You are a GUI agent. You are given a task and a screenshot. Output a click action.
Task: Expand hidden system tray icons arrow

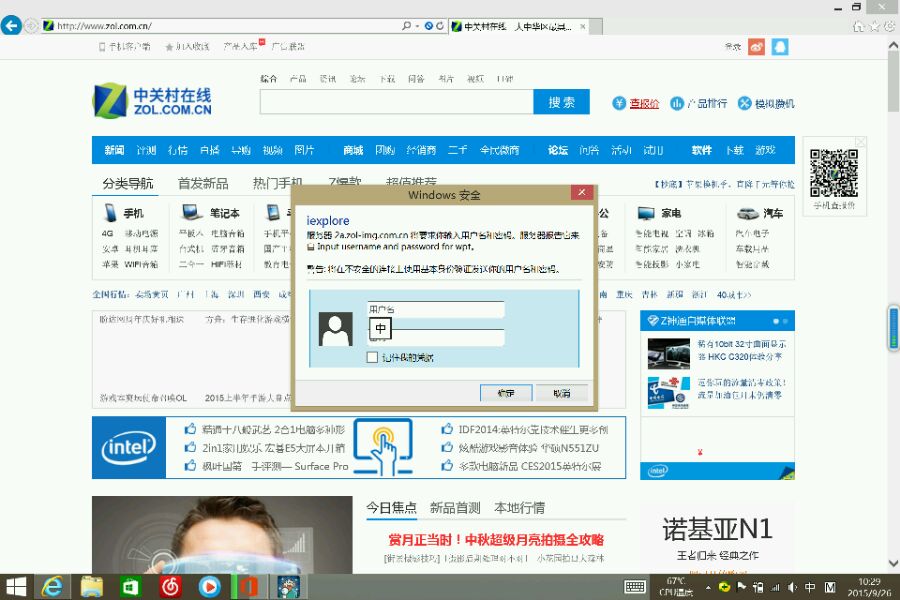pos(708,587)
